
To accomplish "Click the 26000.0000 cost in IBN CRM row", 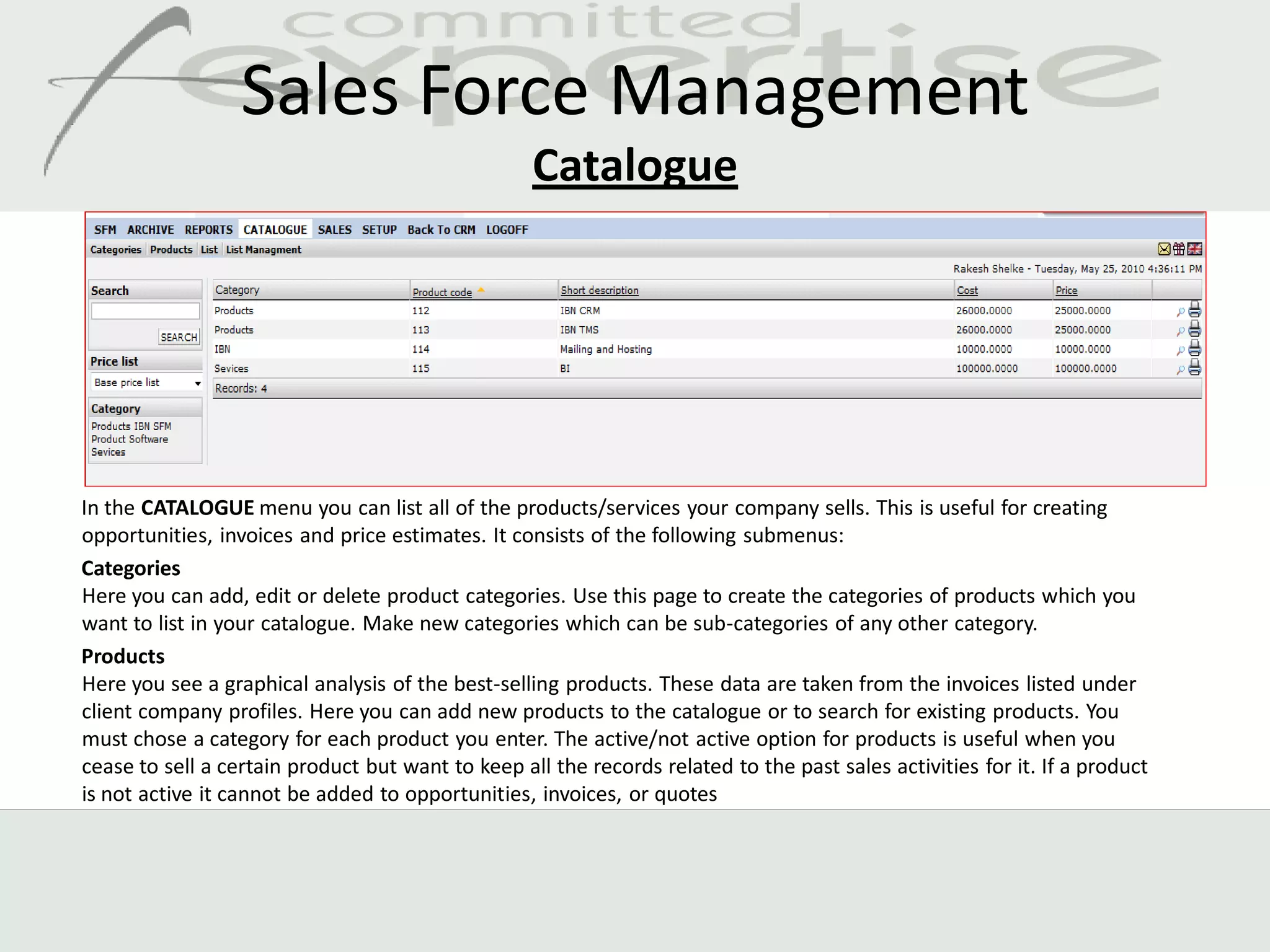I will (984, 311).
